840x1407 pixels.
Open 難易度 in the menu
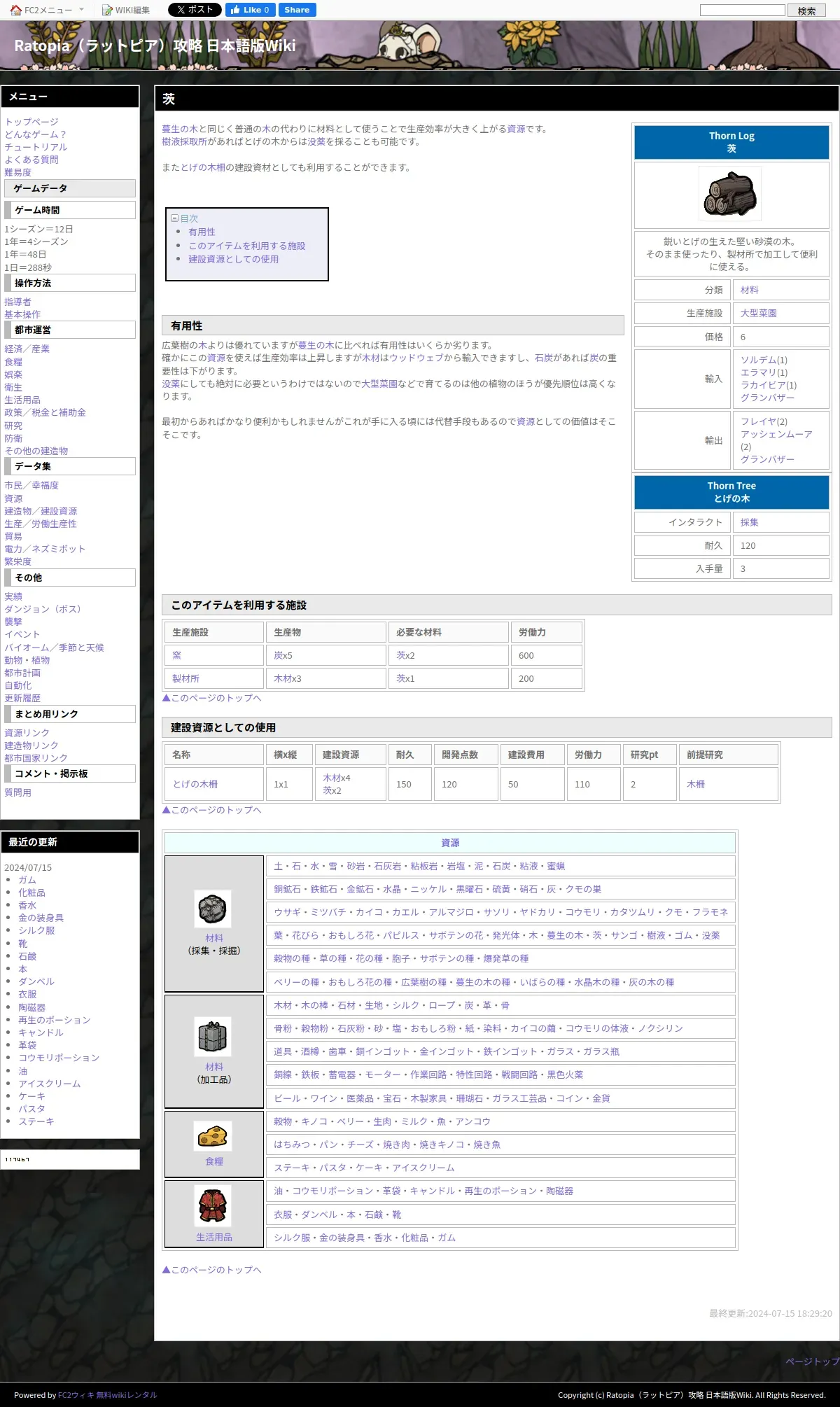18,172
